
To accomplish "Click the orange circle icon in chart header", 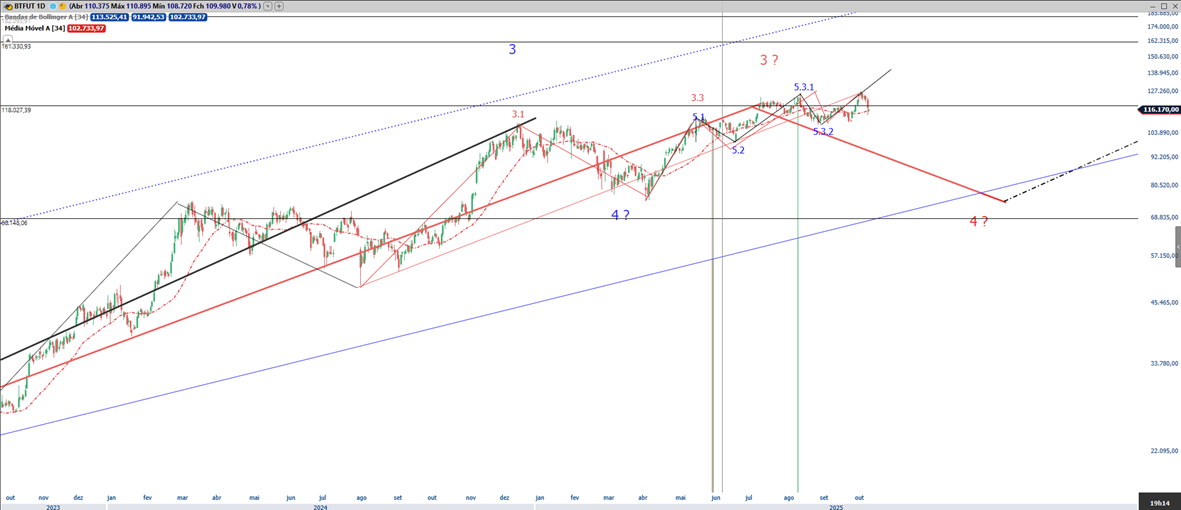I will point(62,6).
